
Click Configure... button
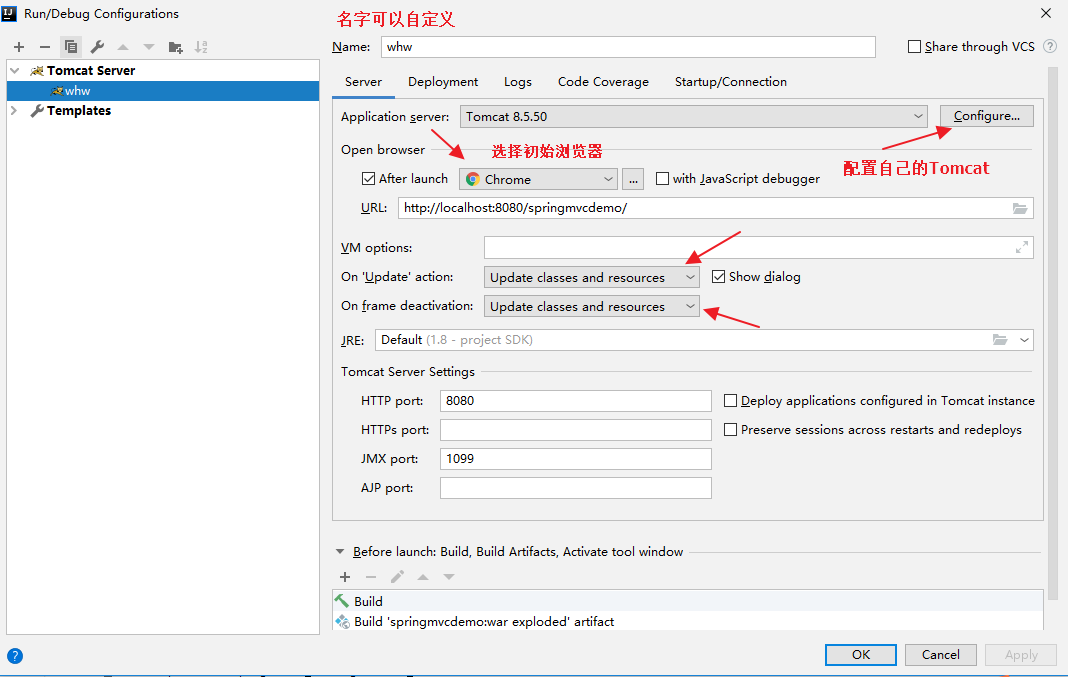(987, 116)
